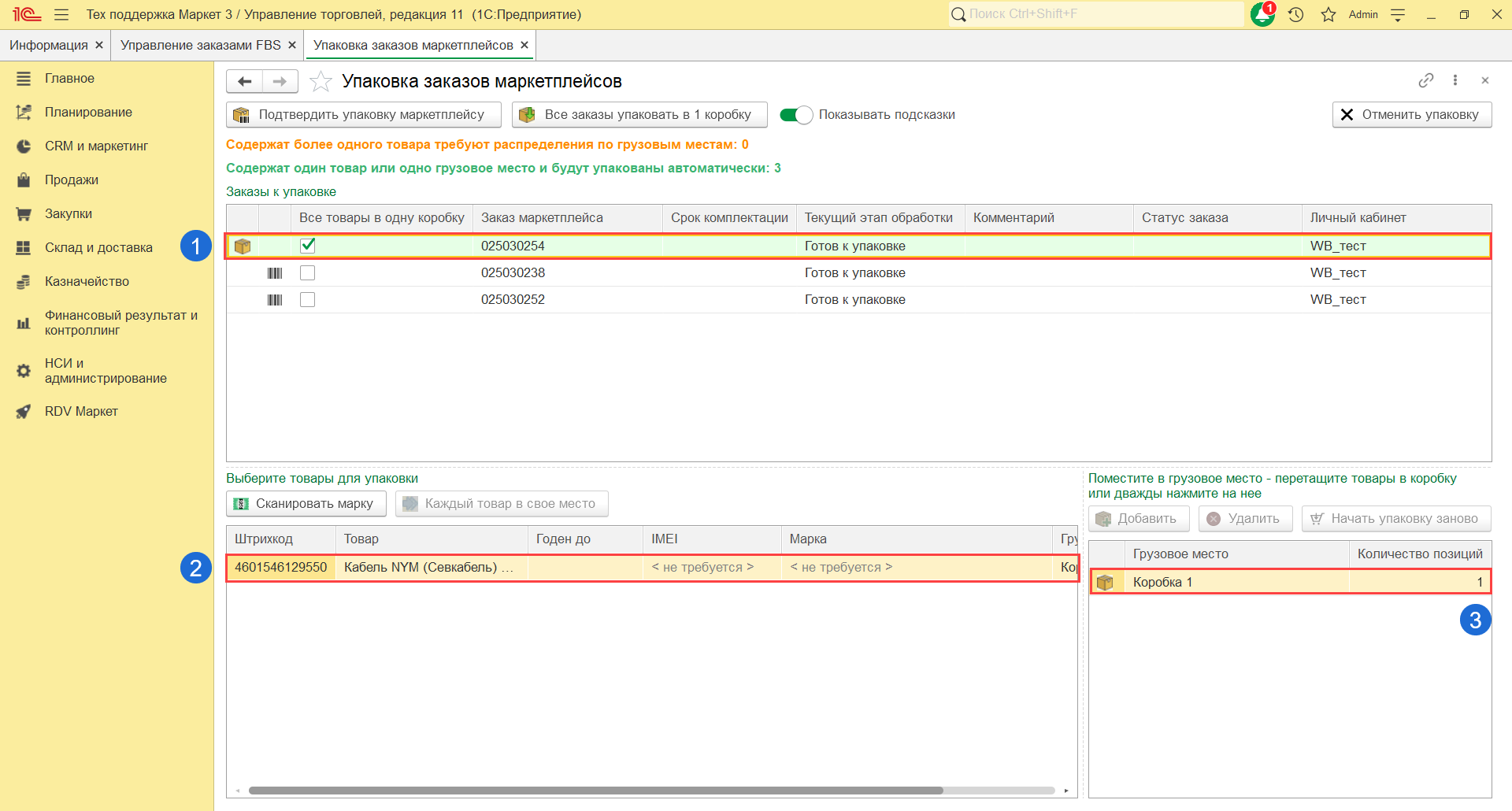Add page to favorites with star icon
This screenshot has width=1512, height=811.
pos(321,82)
